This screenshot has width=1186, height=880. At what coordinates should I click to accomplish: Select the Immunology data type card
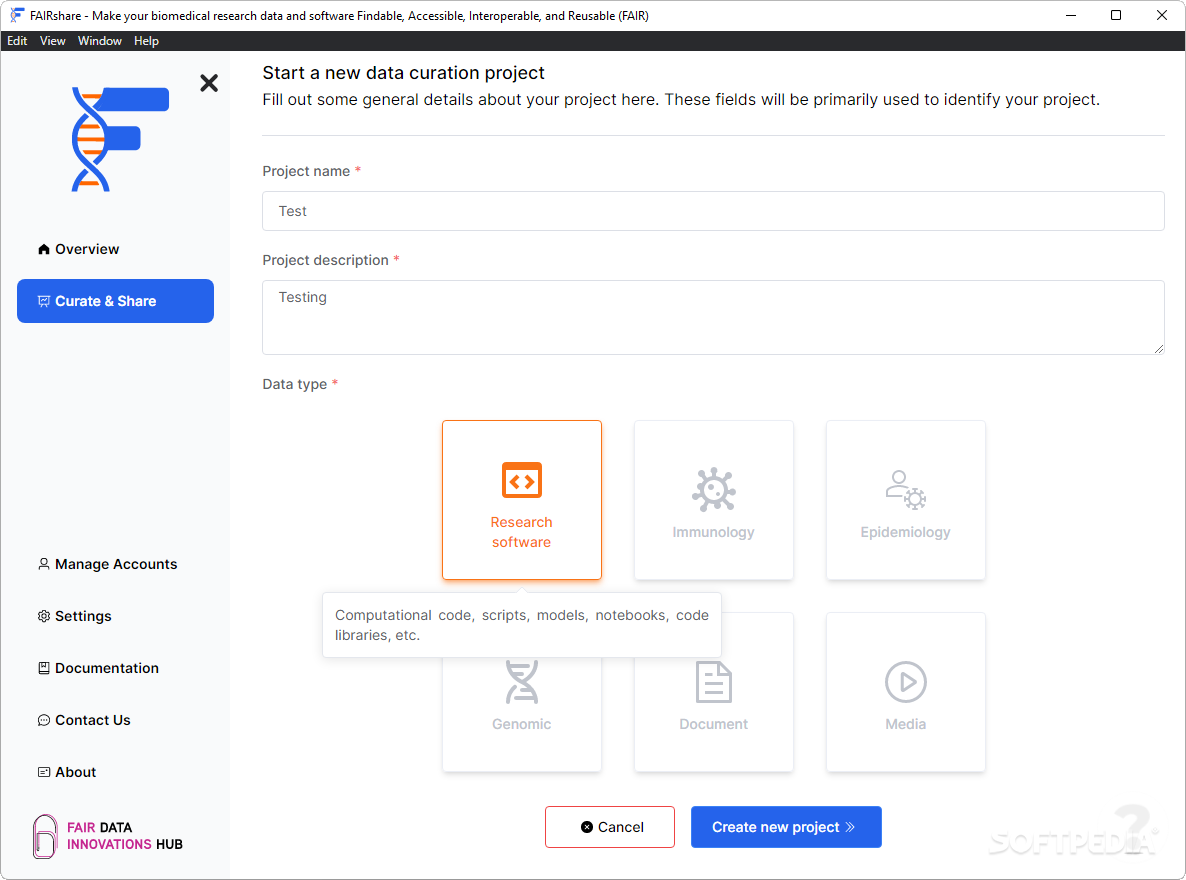pos(714,500)
